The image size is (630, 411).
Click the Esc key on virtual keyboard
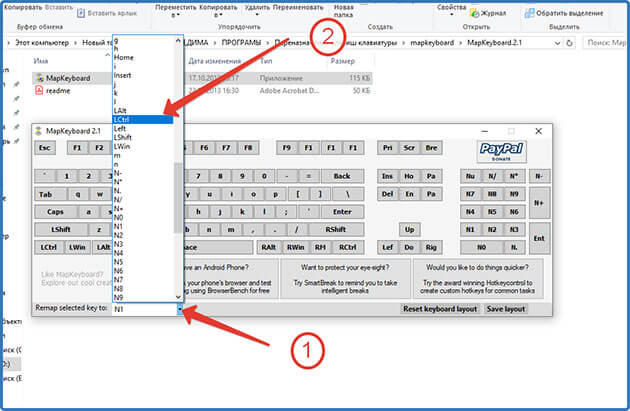45,148
